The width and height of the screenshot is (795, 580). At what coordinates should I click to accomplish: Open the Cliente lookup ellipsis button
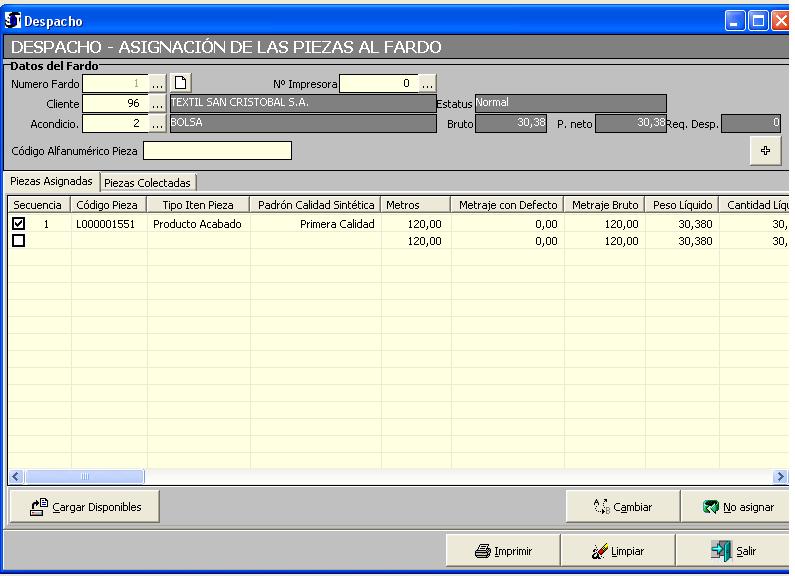(158, 103)
